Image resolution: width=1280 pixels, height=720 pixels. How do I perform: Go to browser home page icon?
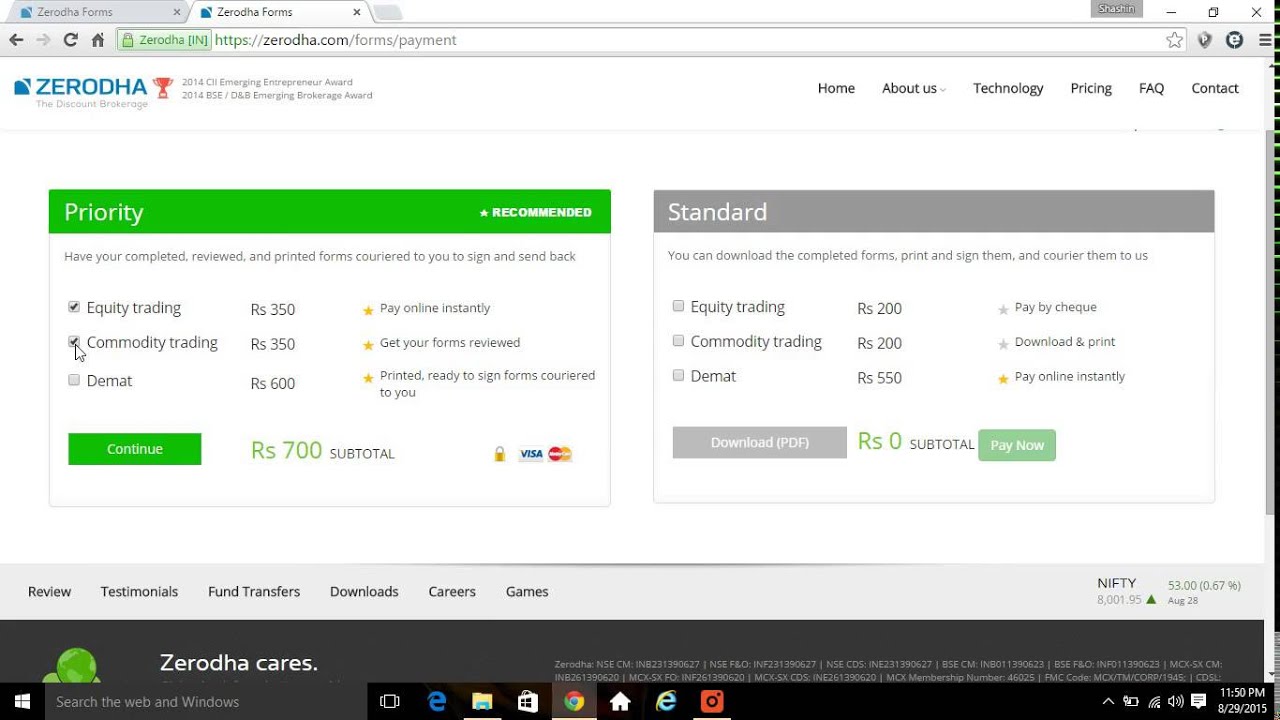click(98, 40)
